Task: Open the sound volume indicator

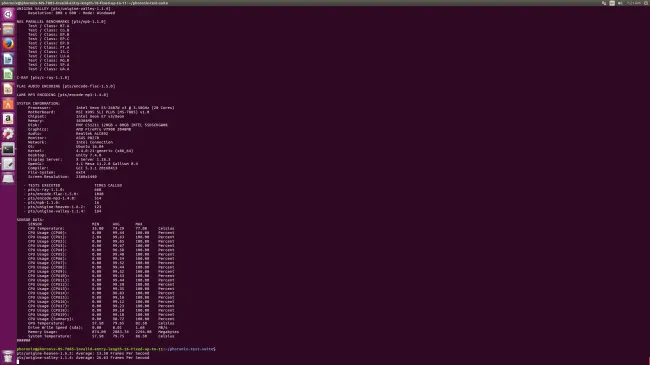Action: [620, 3]
